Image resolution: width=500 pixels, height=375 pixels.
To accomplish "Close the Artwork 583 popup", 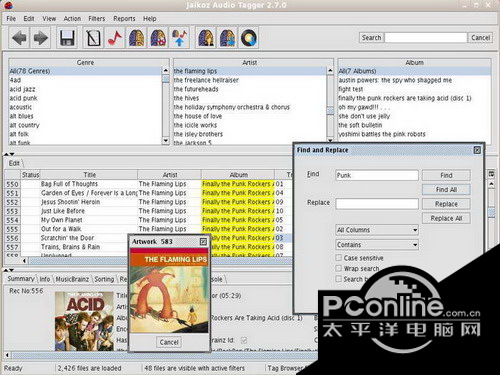I will 203,241.
